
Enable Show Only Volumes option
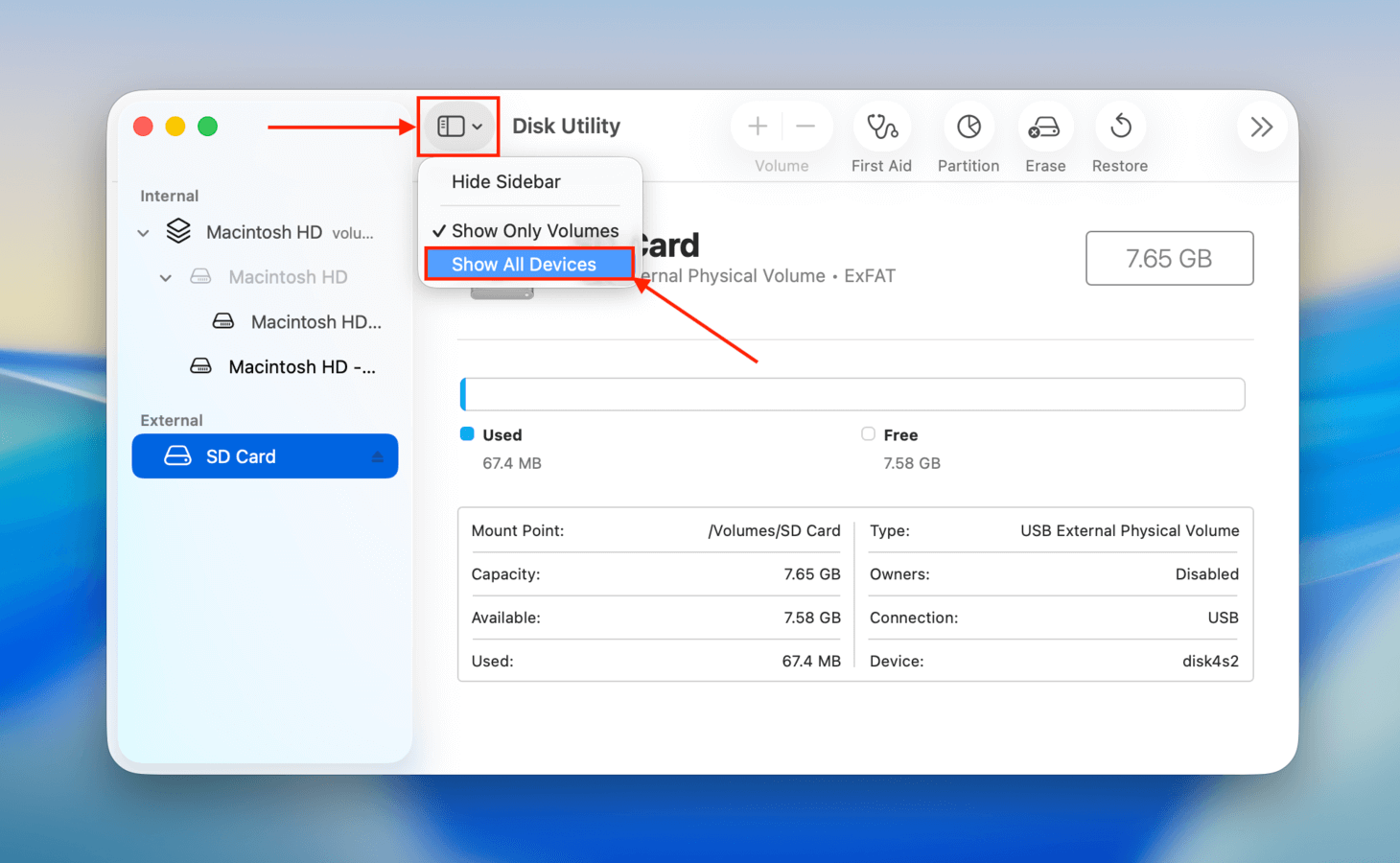click(x=534, y=230)
